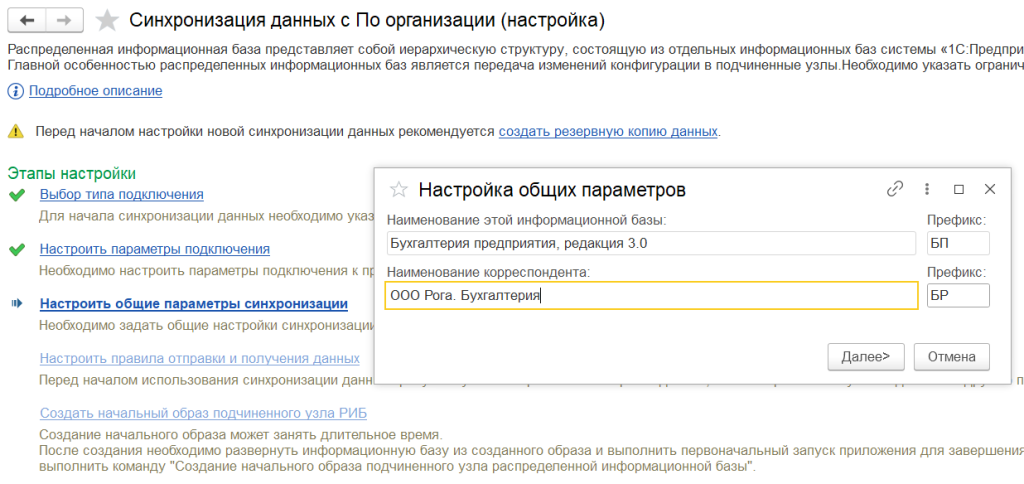The height and width of the screenshot is (484, 1024).
Task: Select Настроить правила отправки и получения данных
Action: (x=199, y=358)
